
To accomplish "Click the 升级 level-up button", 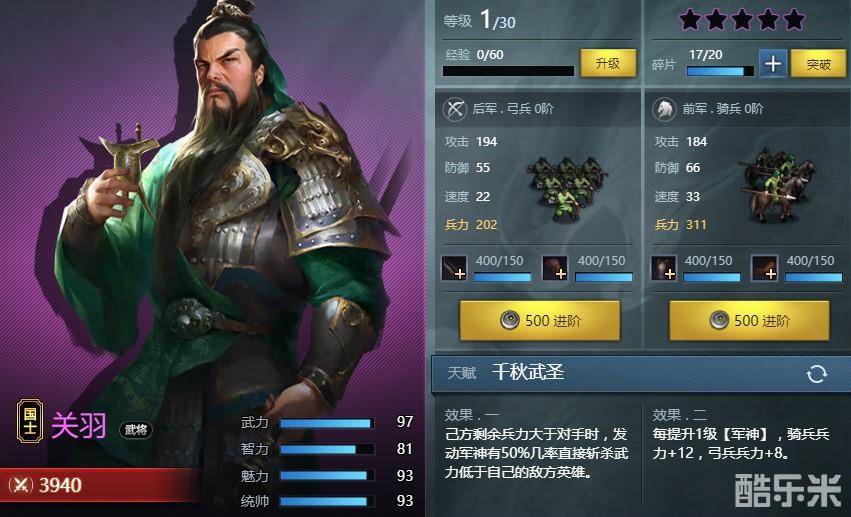I will point(608,63).
